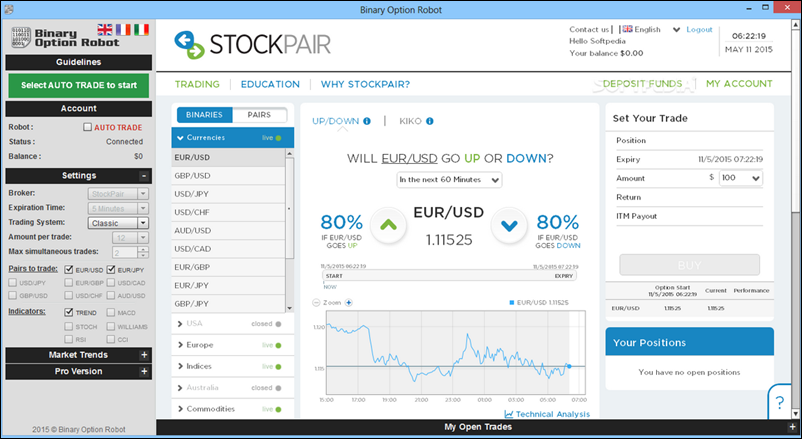Click the Guidelines button
Image resolution: width=802 pixels, height=439 pixels.
pos(79,62)
